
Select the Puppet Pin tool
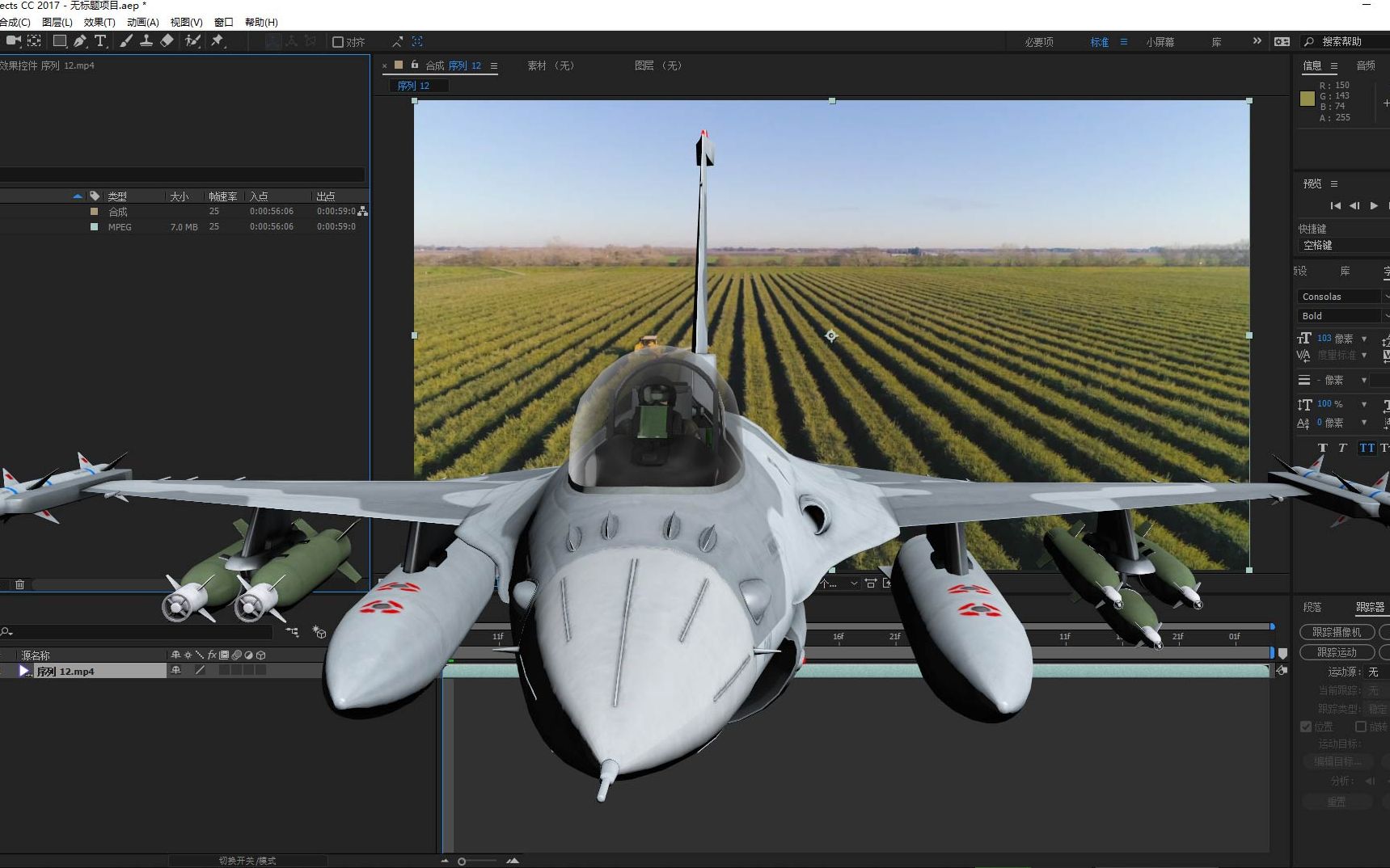pyautogui.click(x=218, y=41)
